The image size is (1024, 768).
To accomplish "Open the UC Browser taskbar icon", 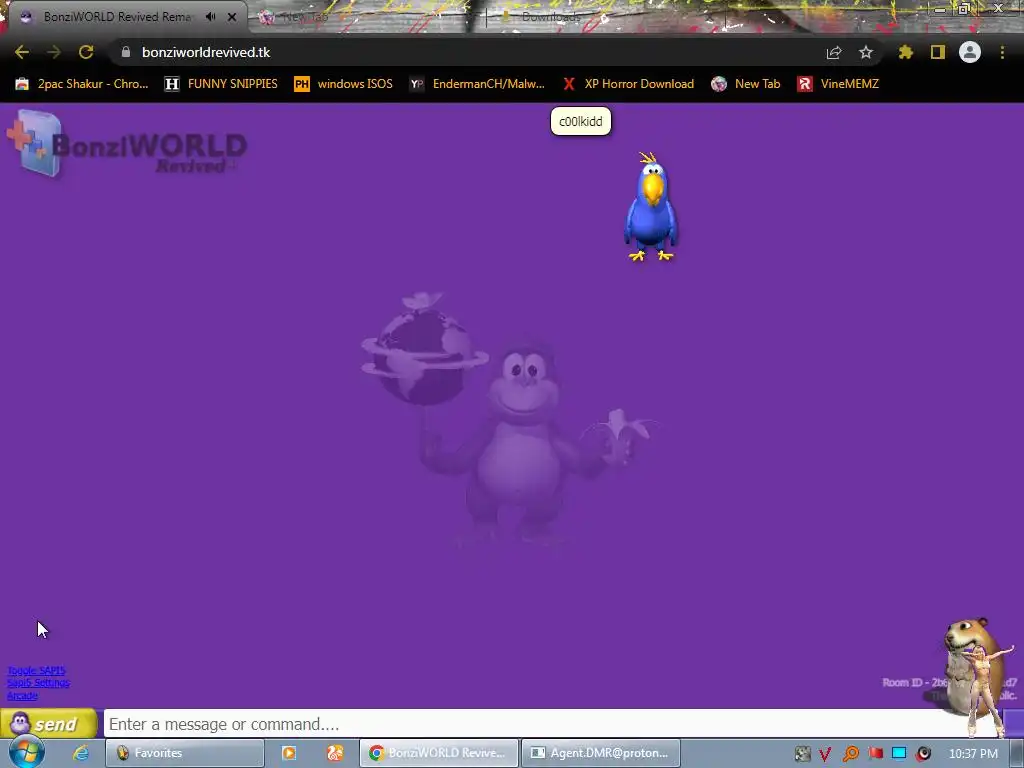I will point(335,753).
